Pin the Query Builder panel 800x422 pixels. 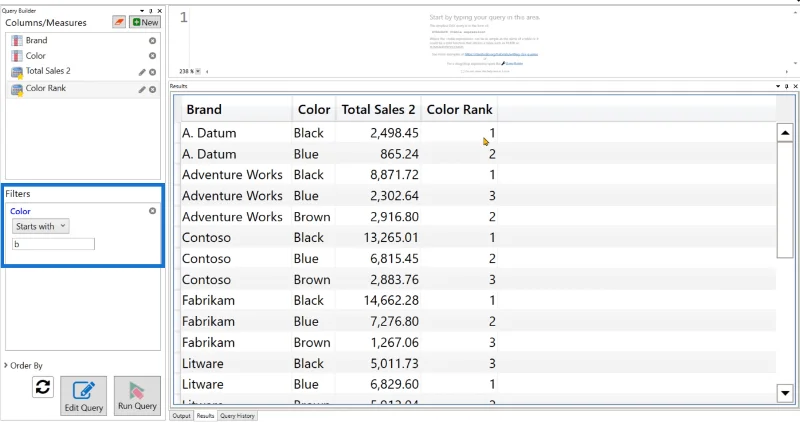(x=151, y=11)
